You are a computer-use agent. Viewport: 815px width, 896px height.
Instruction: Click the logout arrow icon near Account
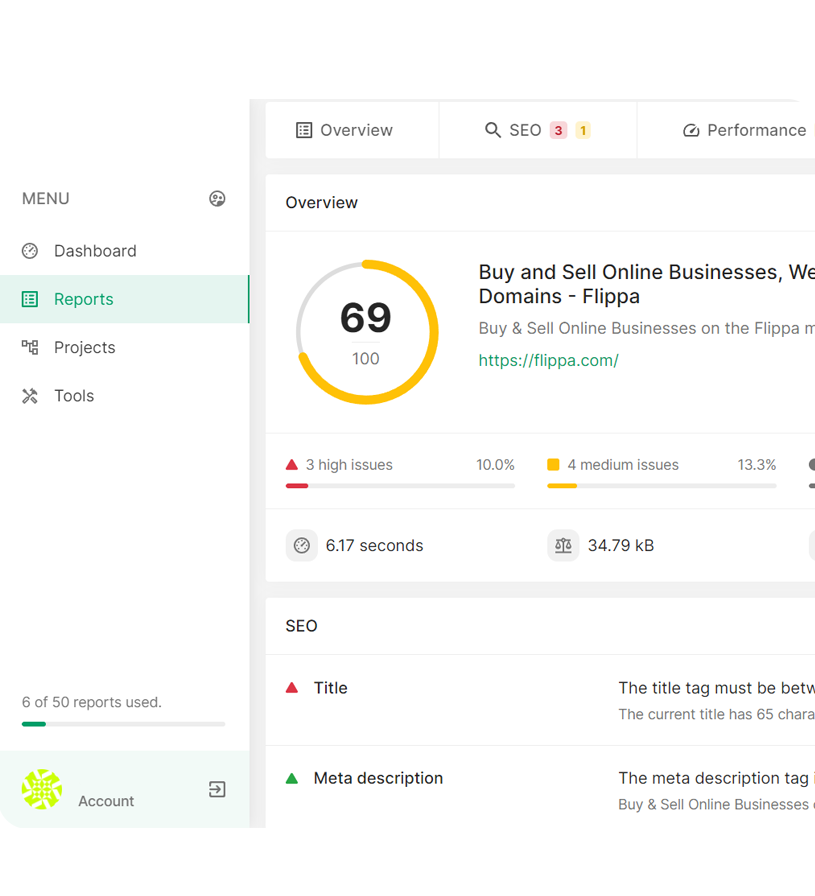(217, 790)
